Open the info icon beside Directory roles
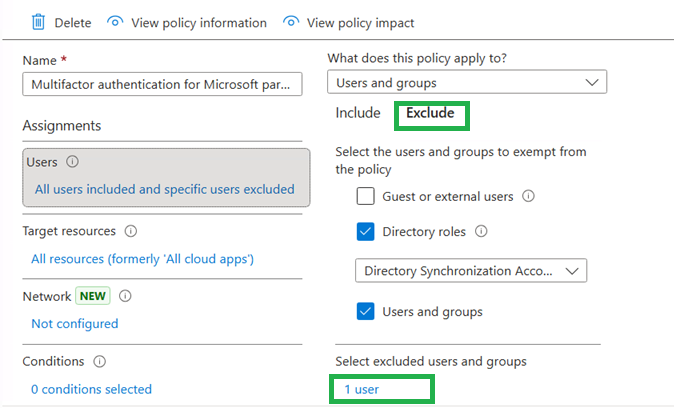Screen dimensions: 674x408 (481, 231)
